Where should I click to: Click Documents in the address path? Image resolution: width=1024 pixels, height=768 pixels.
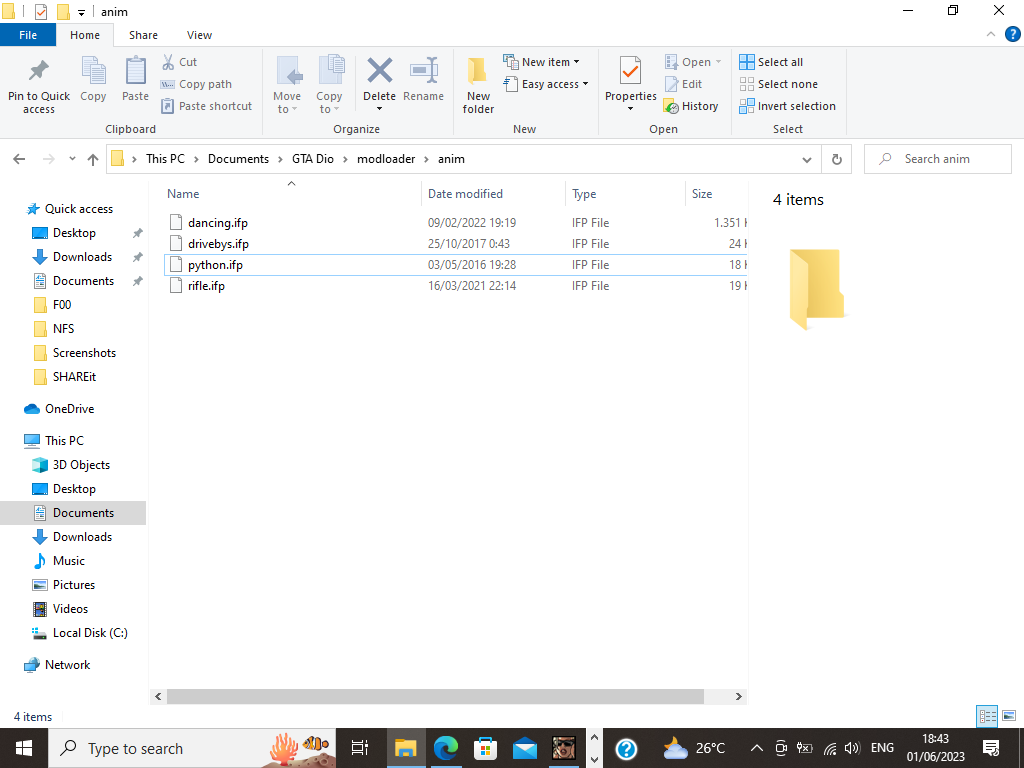click(x=238, y=159)
